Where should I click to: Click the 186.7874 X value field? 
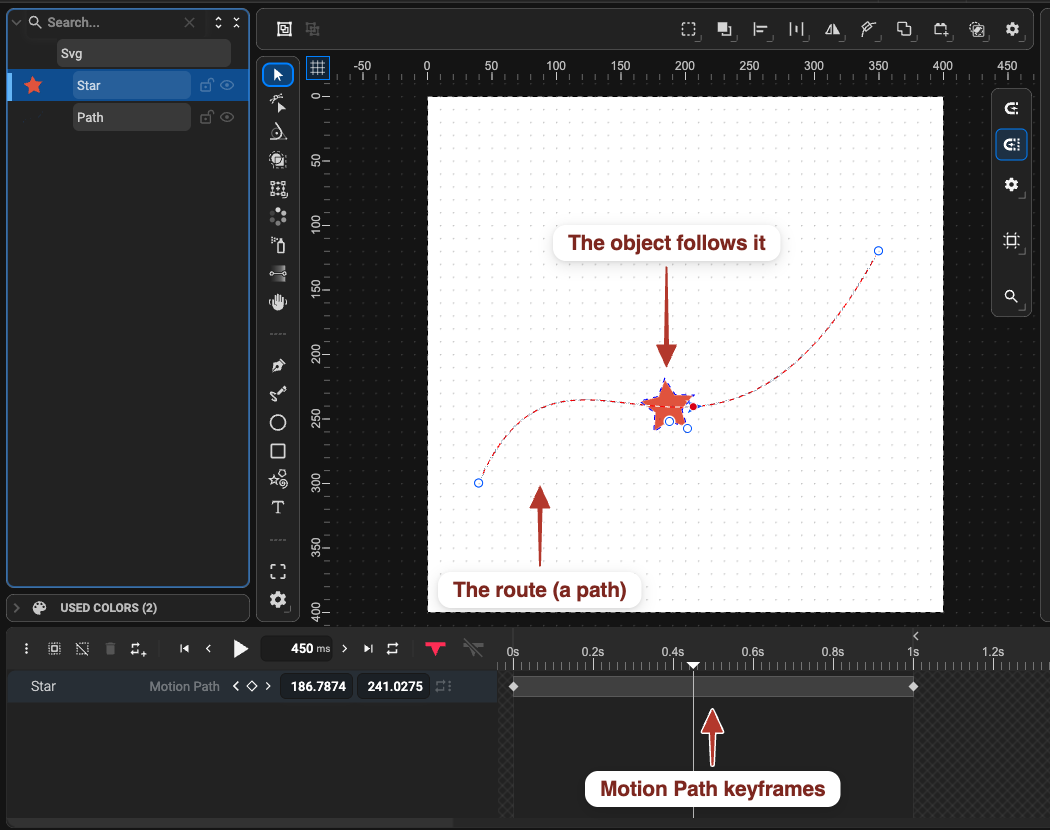(x=317, y=686)
